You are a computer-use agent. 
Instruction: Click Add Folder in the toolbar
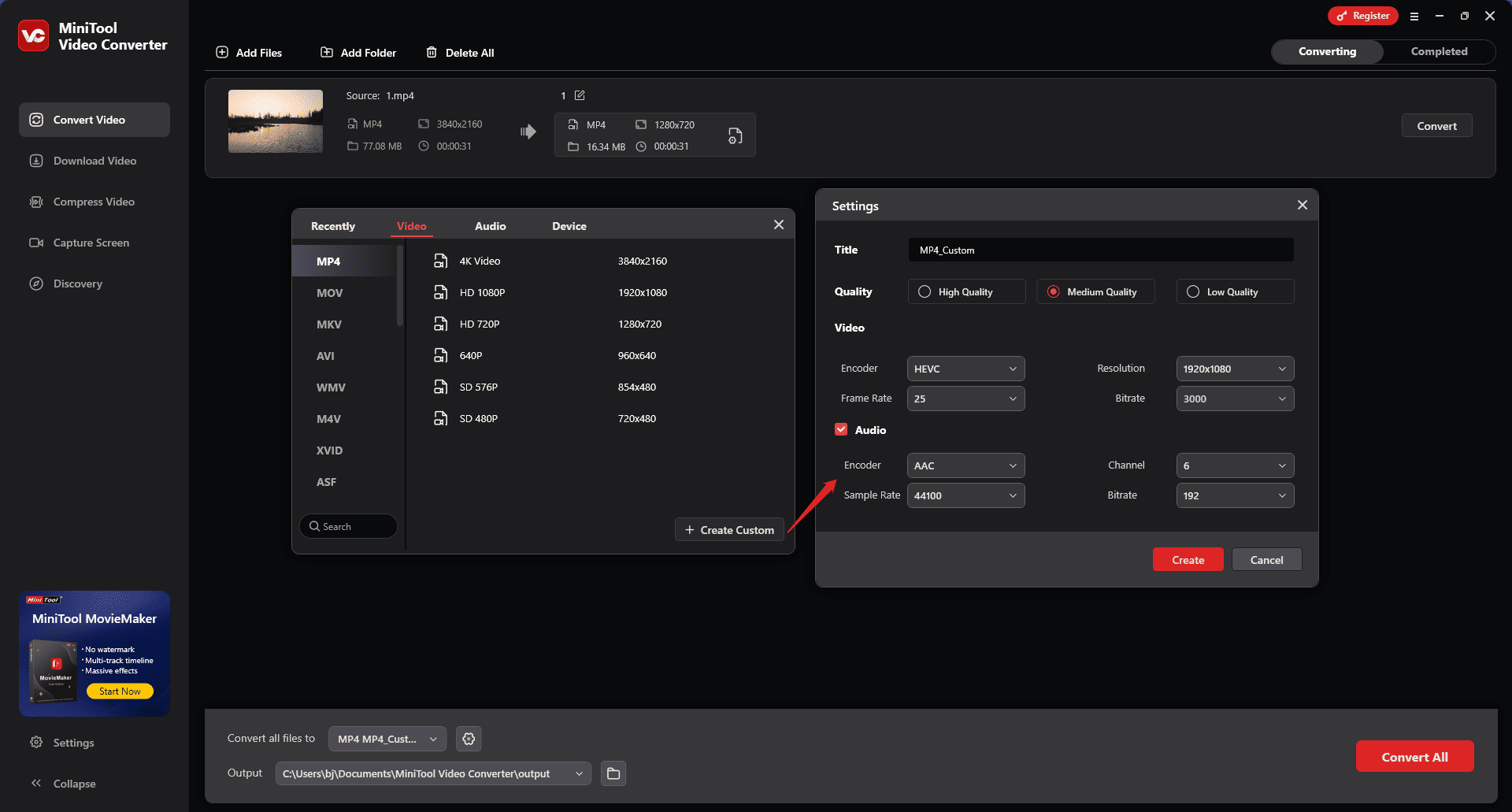358,53
